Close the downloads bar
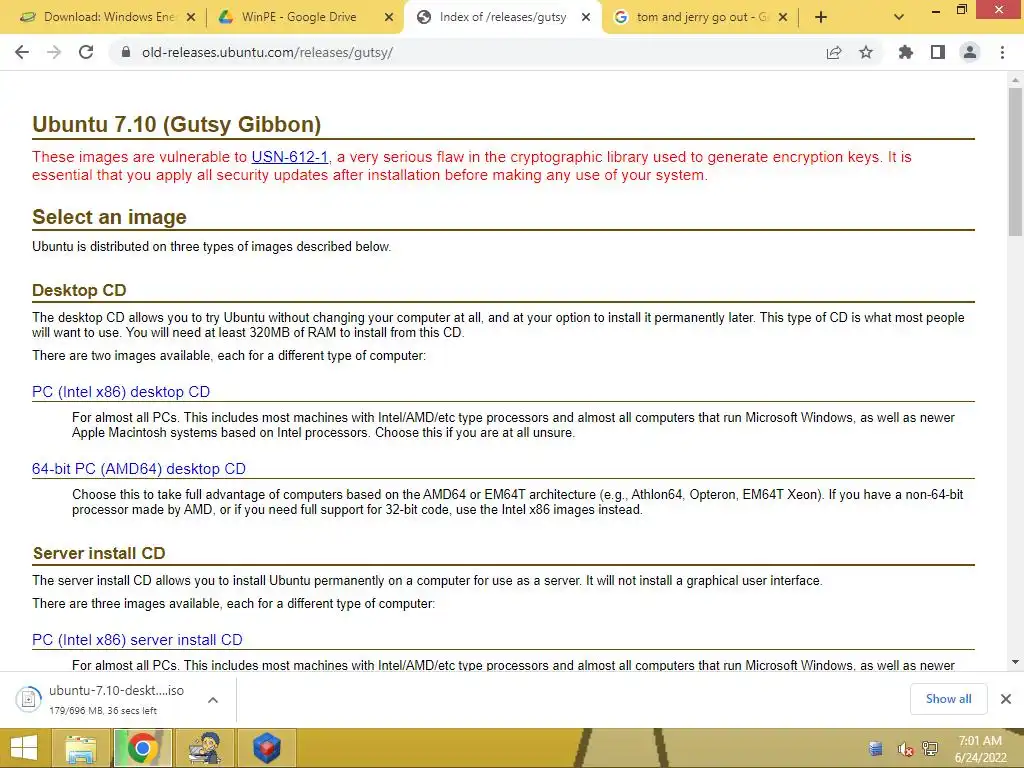Image resolution: width=1024 pixels, height=768 pixels. [1006, 699]
